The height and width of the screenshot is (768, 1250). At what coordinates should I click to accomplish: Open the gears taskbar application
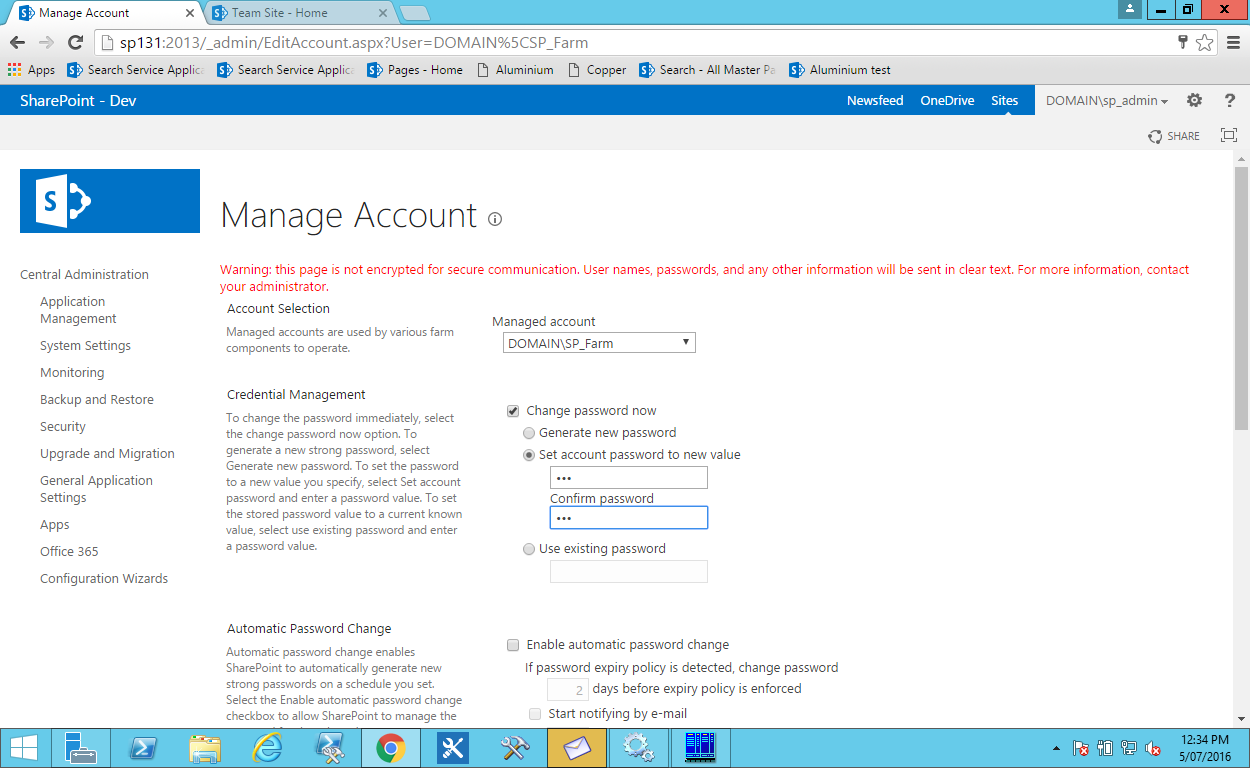[638, 747]
